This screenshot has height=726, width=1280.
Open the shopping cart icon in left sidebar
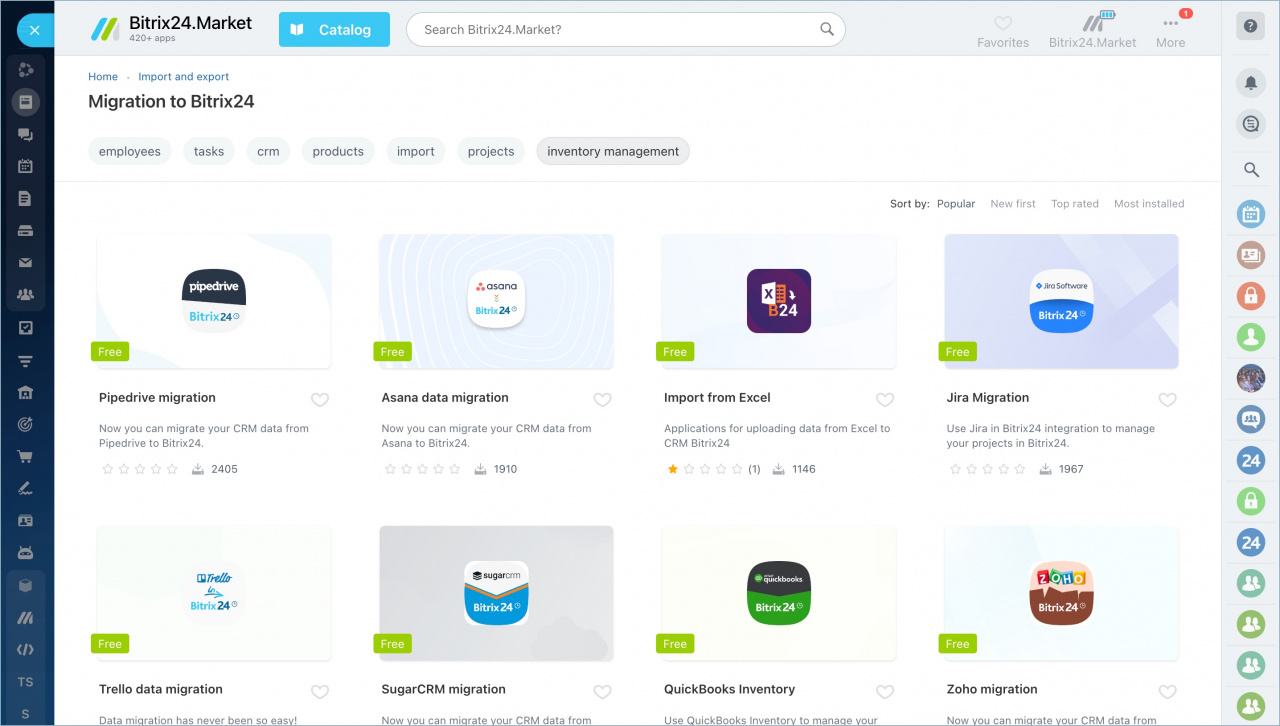pyautogui.click(x=26, y=457)
